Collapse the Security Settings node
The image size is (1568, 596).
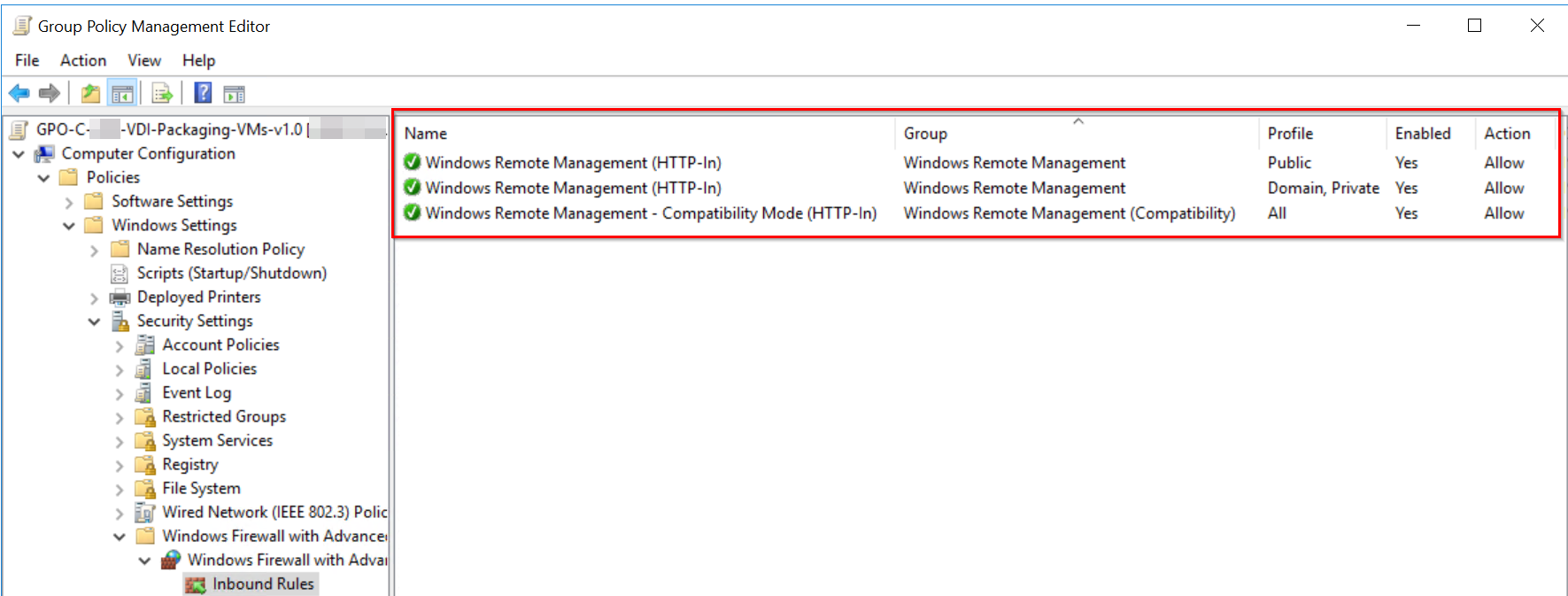pos(94,321)
